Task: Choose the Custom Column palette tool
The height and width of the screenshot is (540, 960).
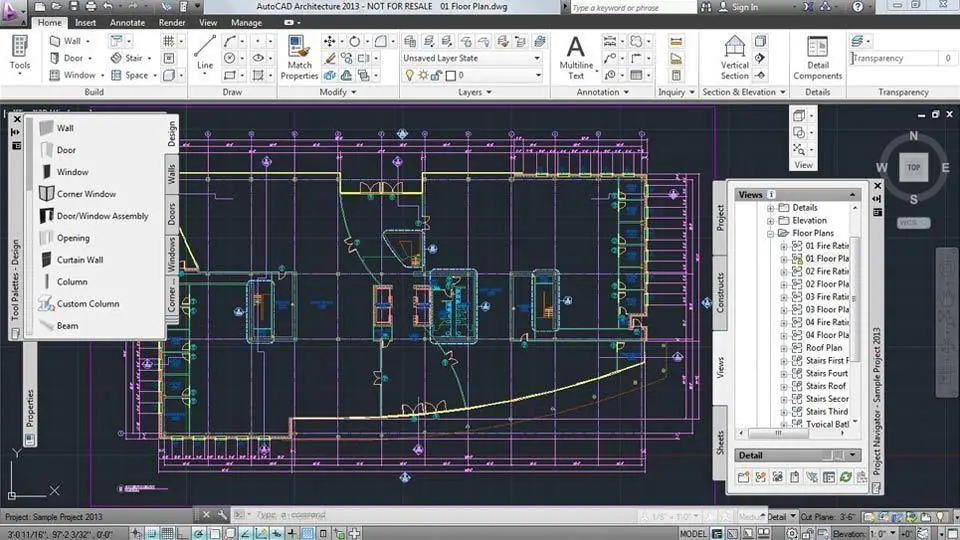Action: (87, 304)
